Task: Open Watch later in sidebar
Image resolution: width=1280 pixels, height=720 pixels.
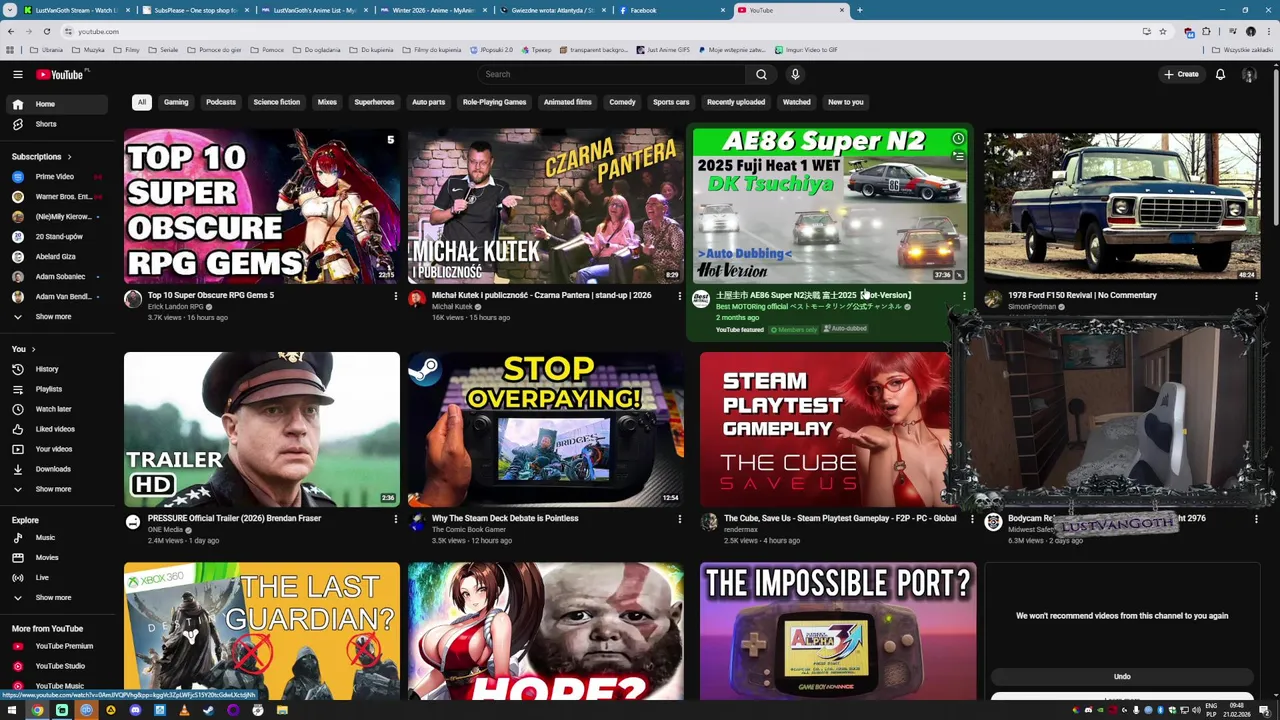Action: pos(56,409)
